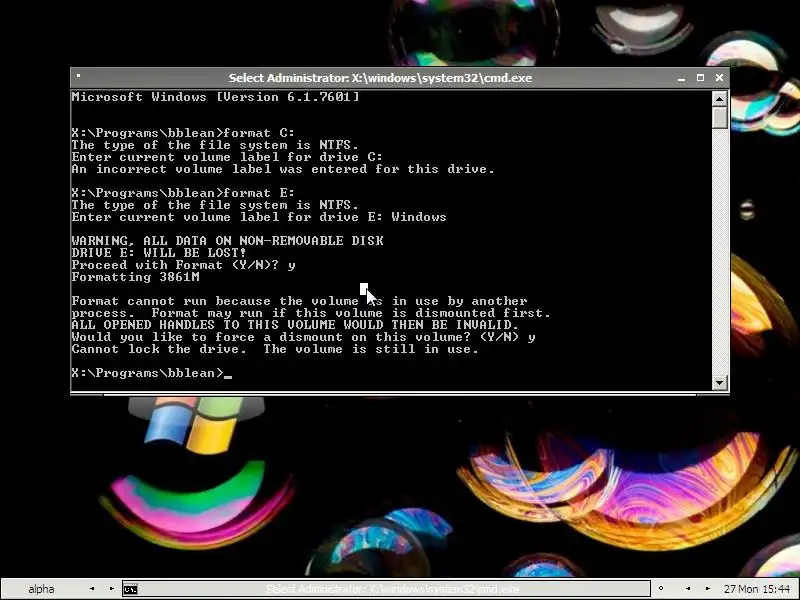Open the alpha workspace label on taskbar
Viewport: 800px width, 600px height.
[x=41, y=589]
